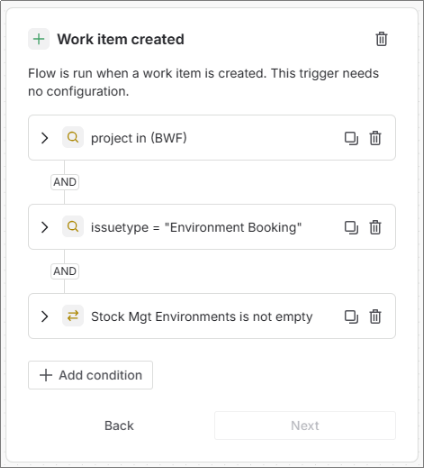Click the green plus trigger icon

point(39,39)
